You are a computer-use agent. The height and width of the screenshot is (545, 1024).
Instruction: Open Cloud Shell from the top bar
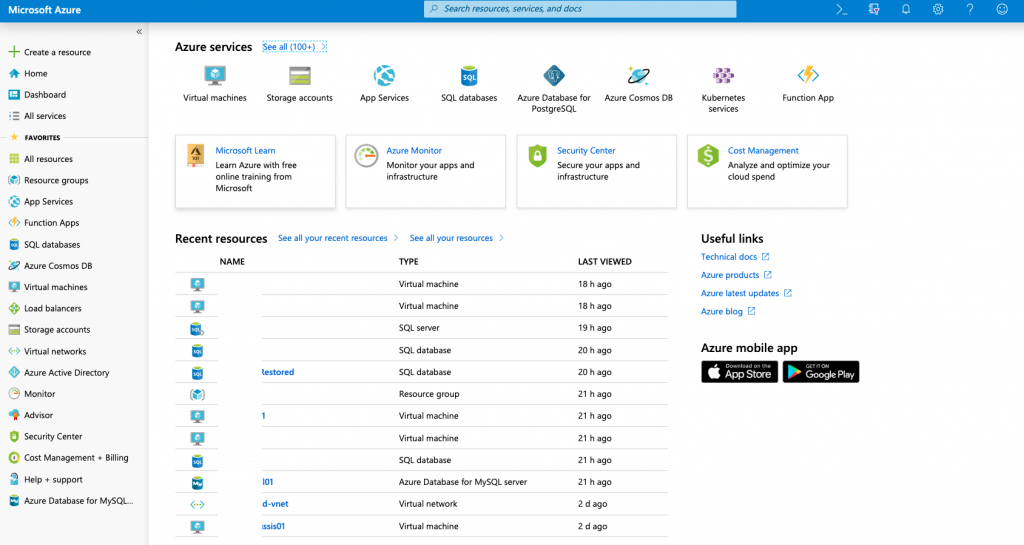coord(842,9)
